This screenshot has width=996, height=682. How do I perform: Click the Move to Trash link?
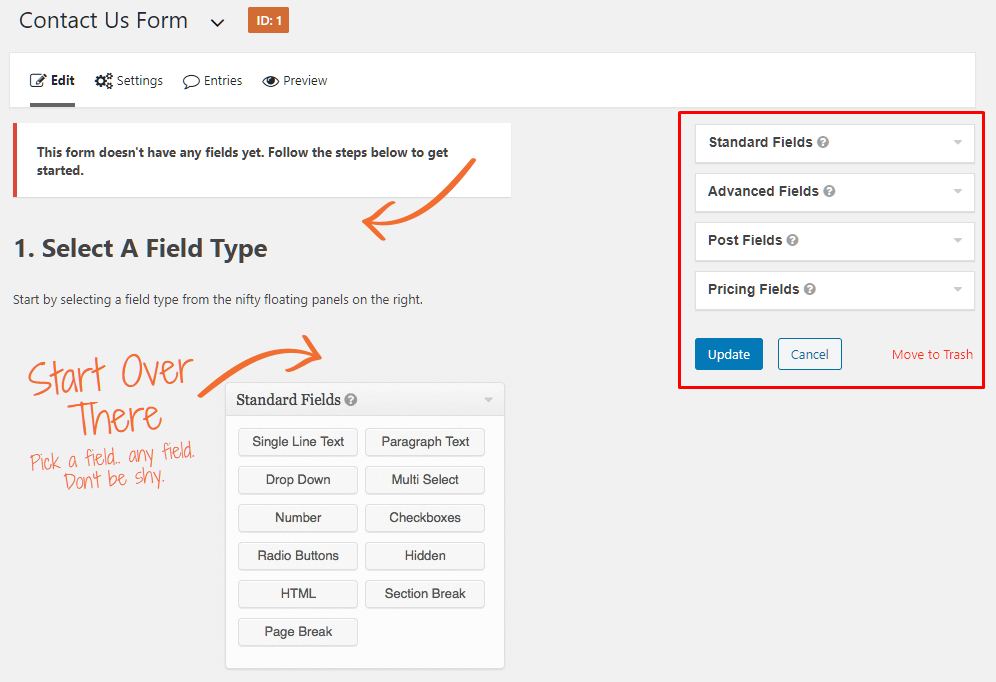[932, 354]
